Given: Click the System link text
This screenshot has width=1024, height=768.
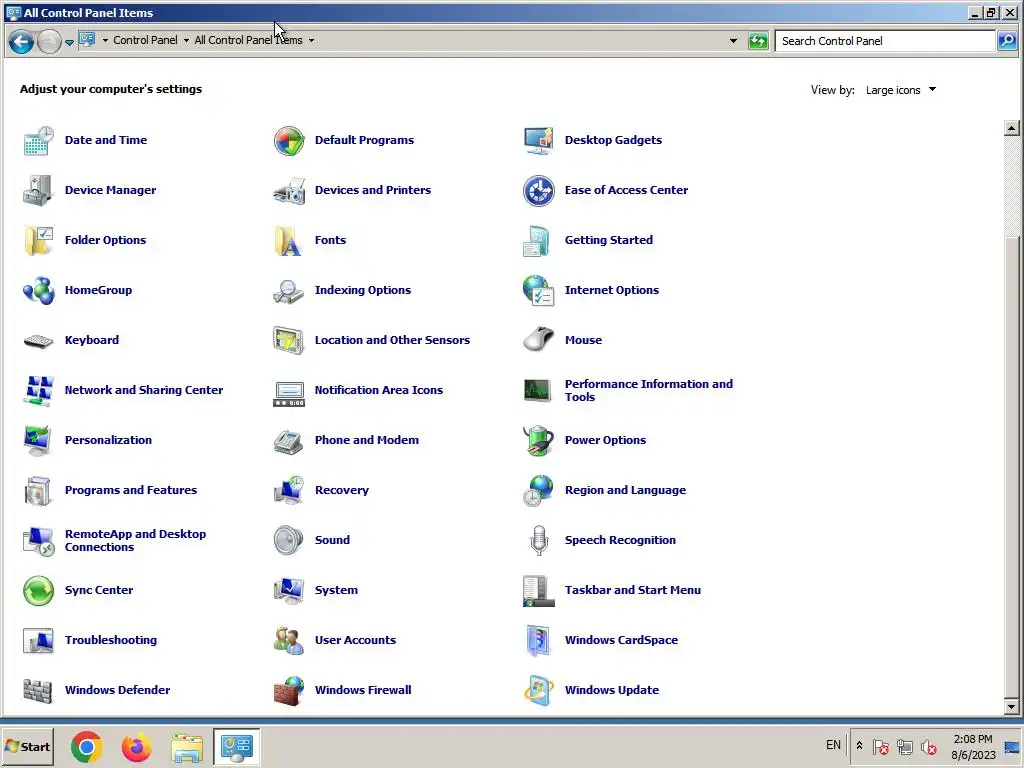Looking at the screenshot, I should pos(336,590).
